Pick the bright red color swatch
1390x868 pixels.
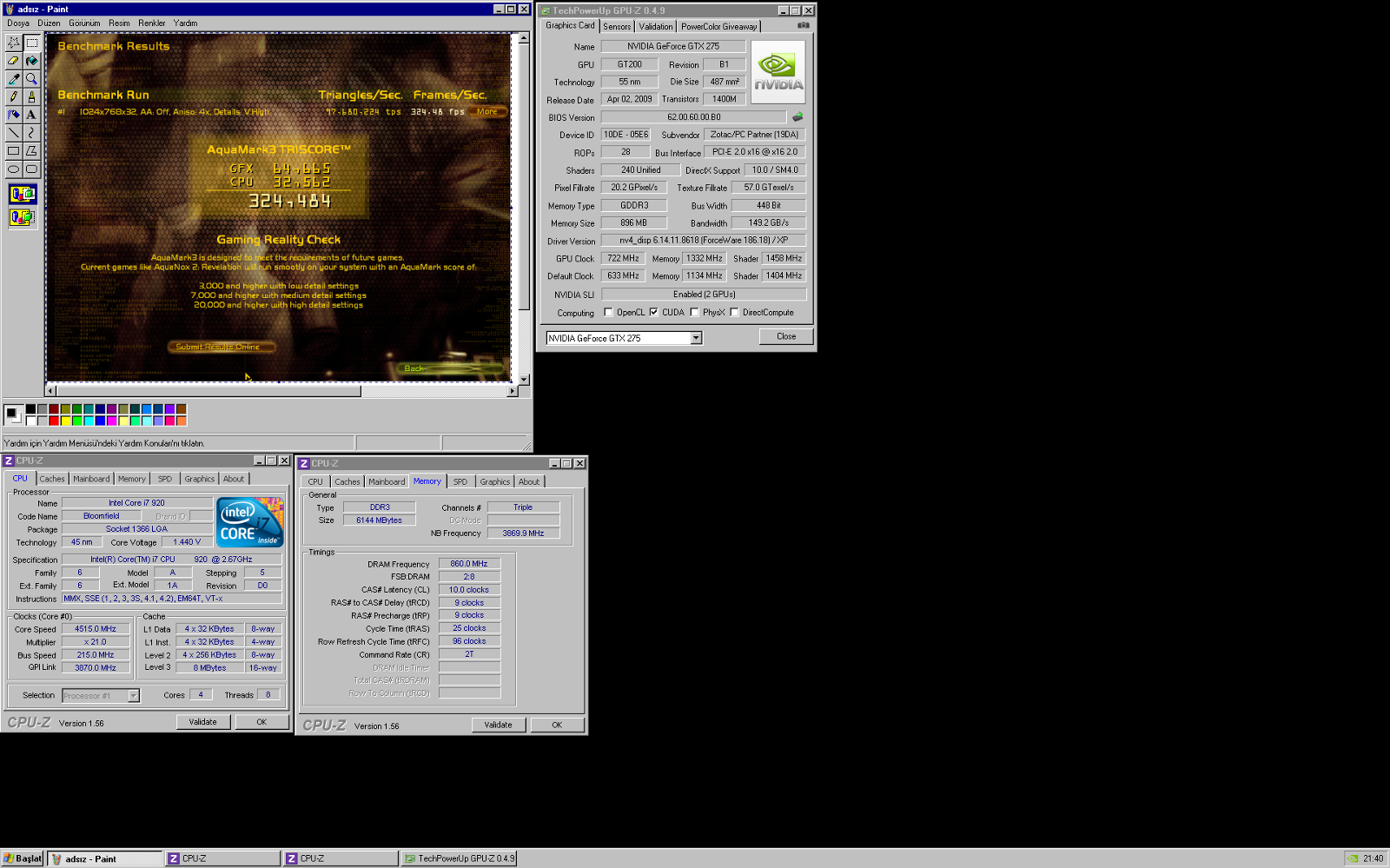[54, 421]
